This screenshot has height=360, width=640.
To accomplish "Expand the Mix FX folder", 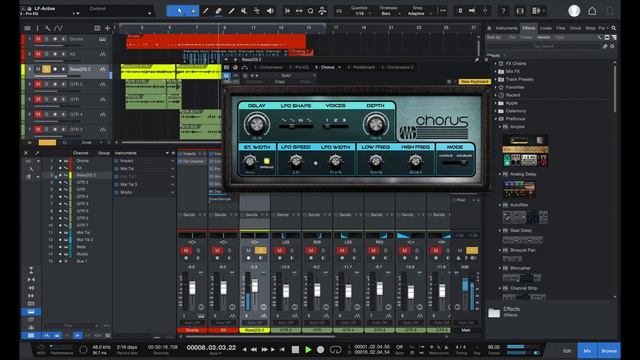I will (496, 71).
